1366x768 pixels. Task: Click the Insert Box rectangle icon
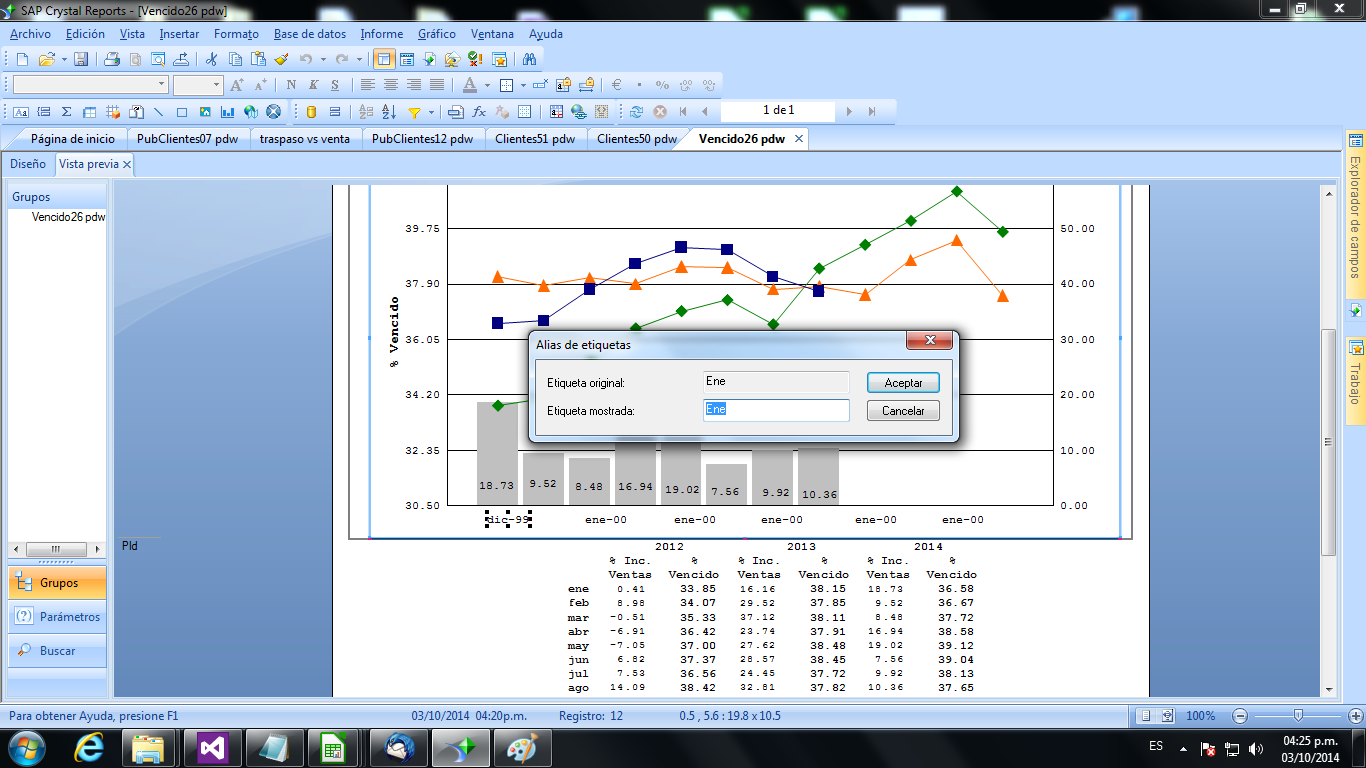pyautogui.click(x=182, y=112)
